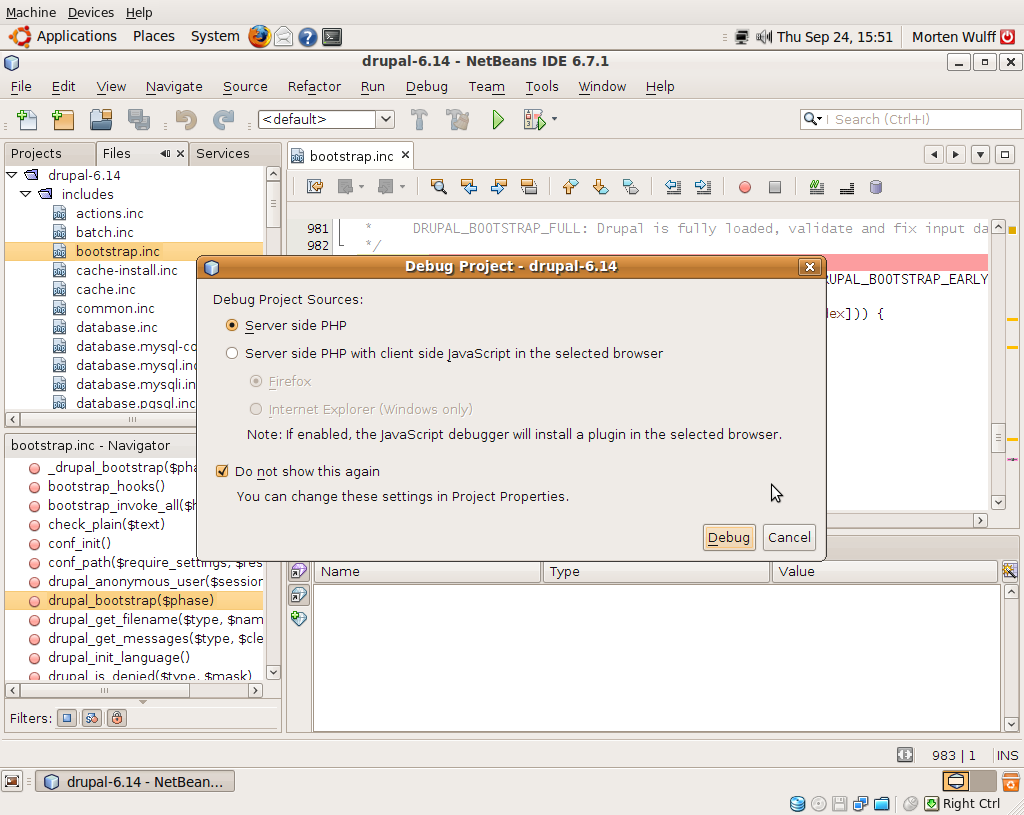Open the Refactor menu
The image size is (1024, 815).
click(314, 86)
